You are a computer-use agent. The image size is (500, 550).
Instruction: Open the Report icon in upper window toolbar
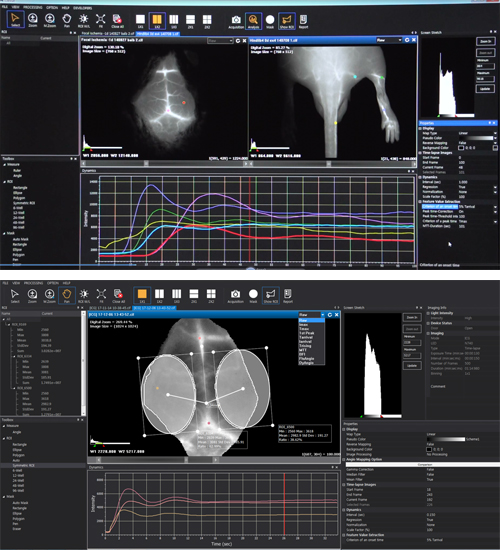point(303,20)
